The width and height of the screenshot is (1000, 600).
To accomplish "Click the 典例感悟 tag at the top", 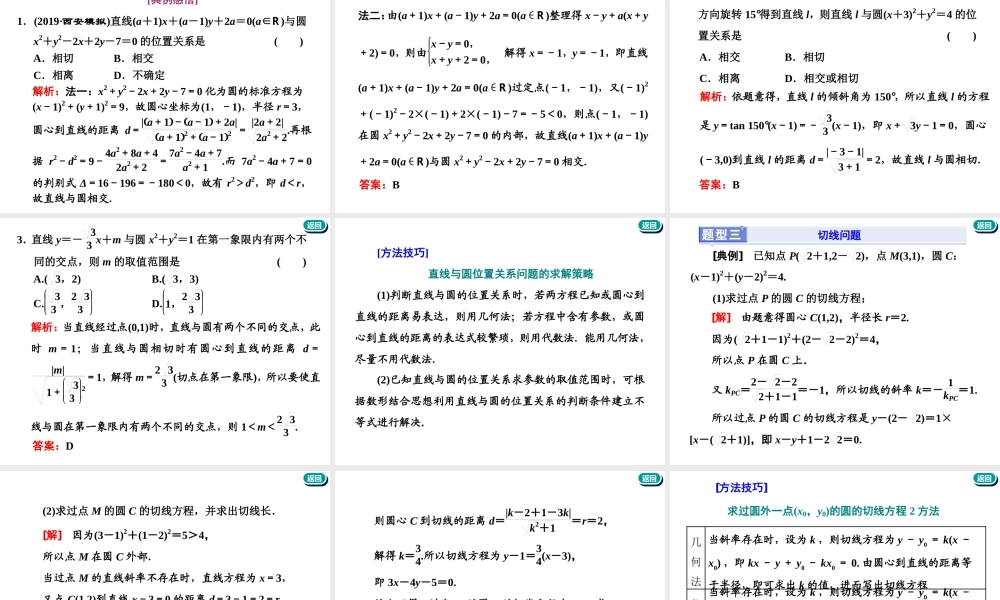I will (172, 3).
